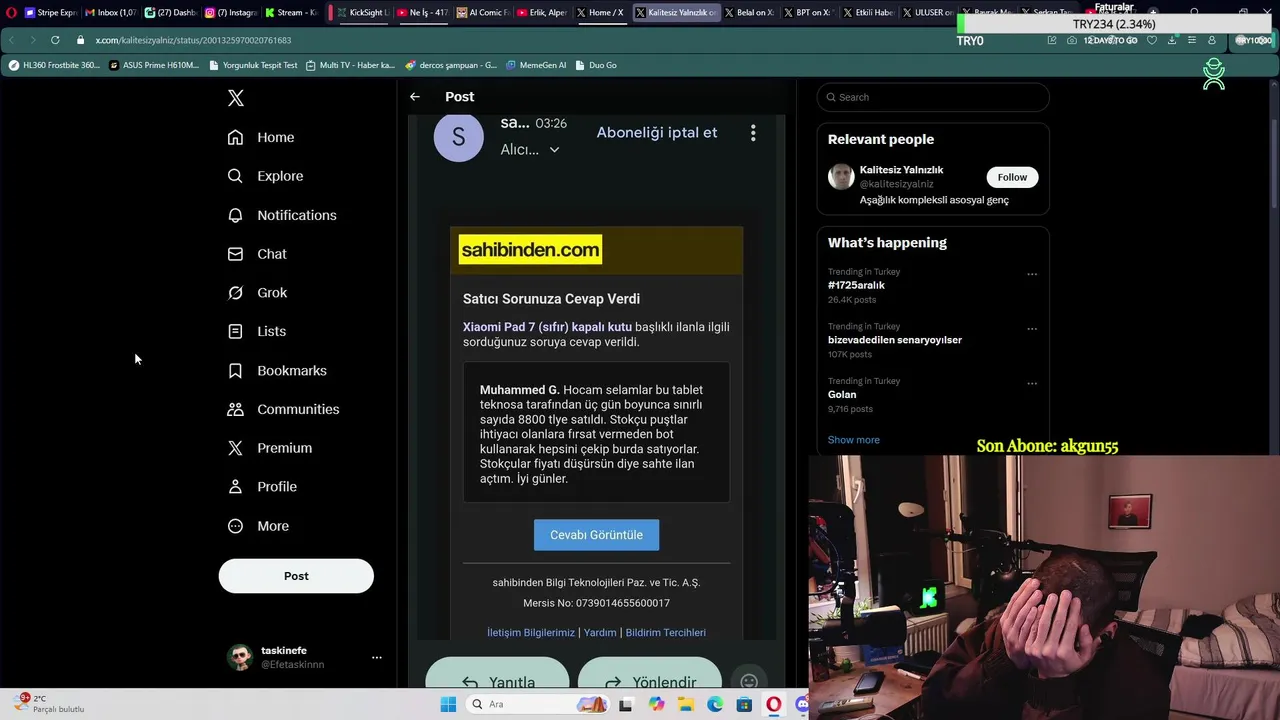The image size is (1280, 720).
Task: Click the X logo in the sidebar
Action: click(236, 98)
